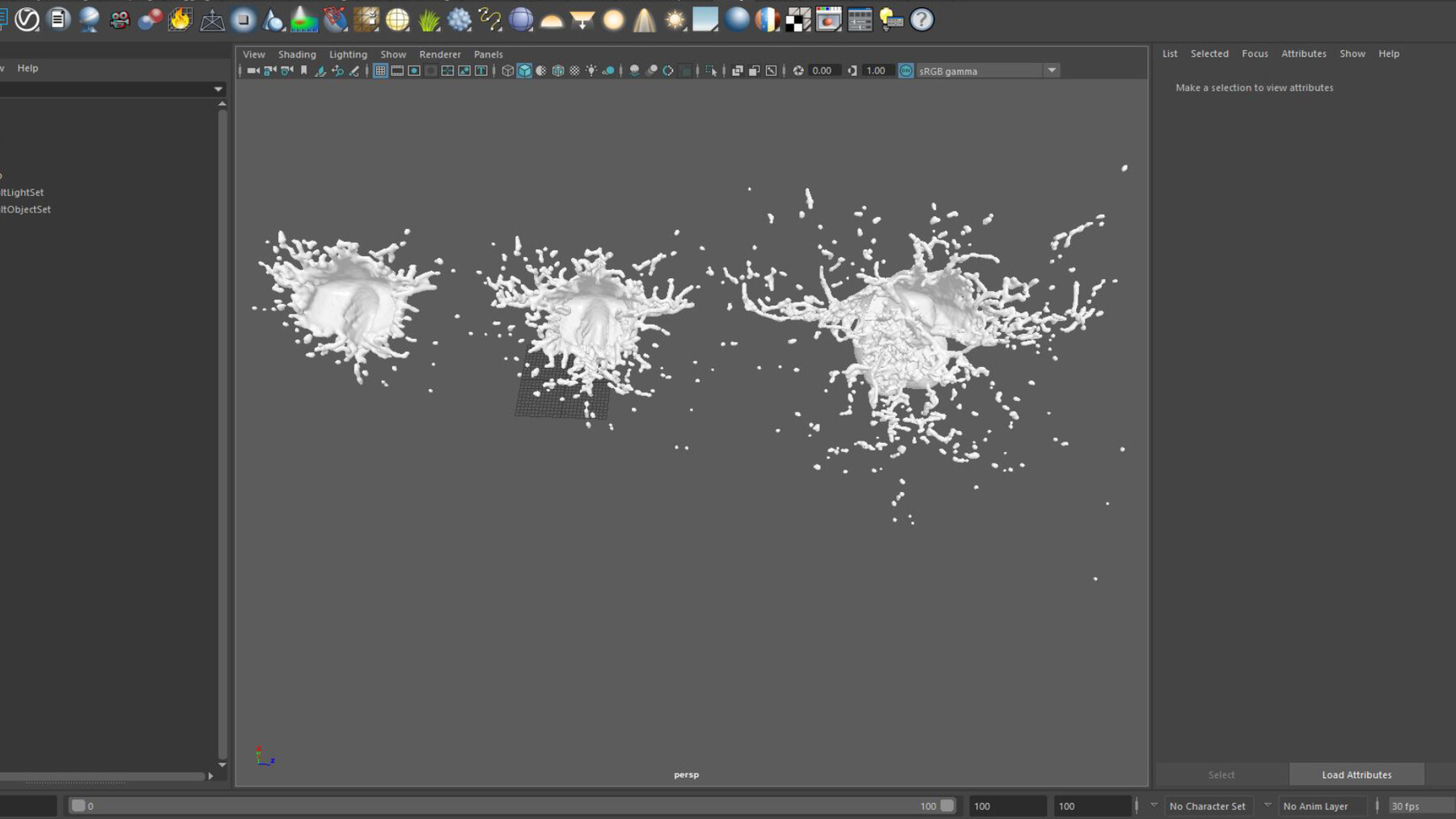Expand the No Anim Layer dropdown

[x=1322, y=805]
